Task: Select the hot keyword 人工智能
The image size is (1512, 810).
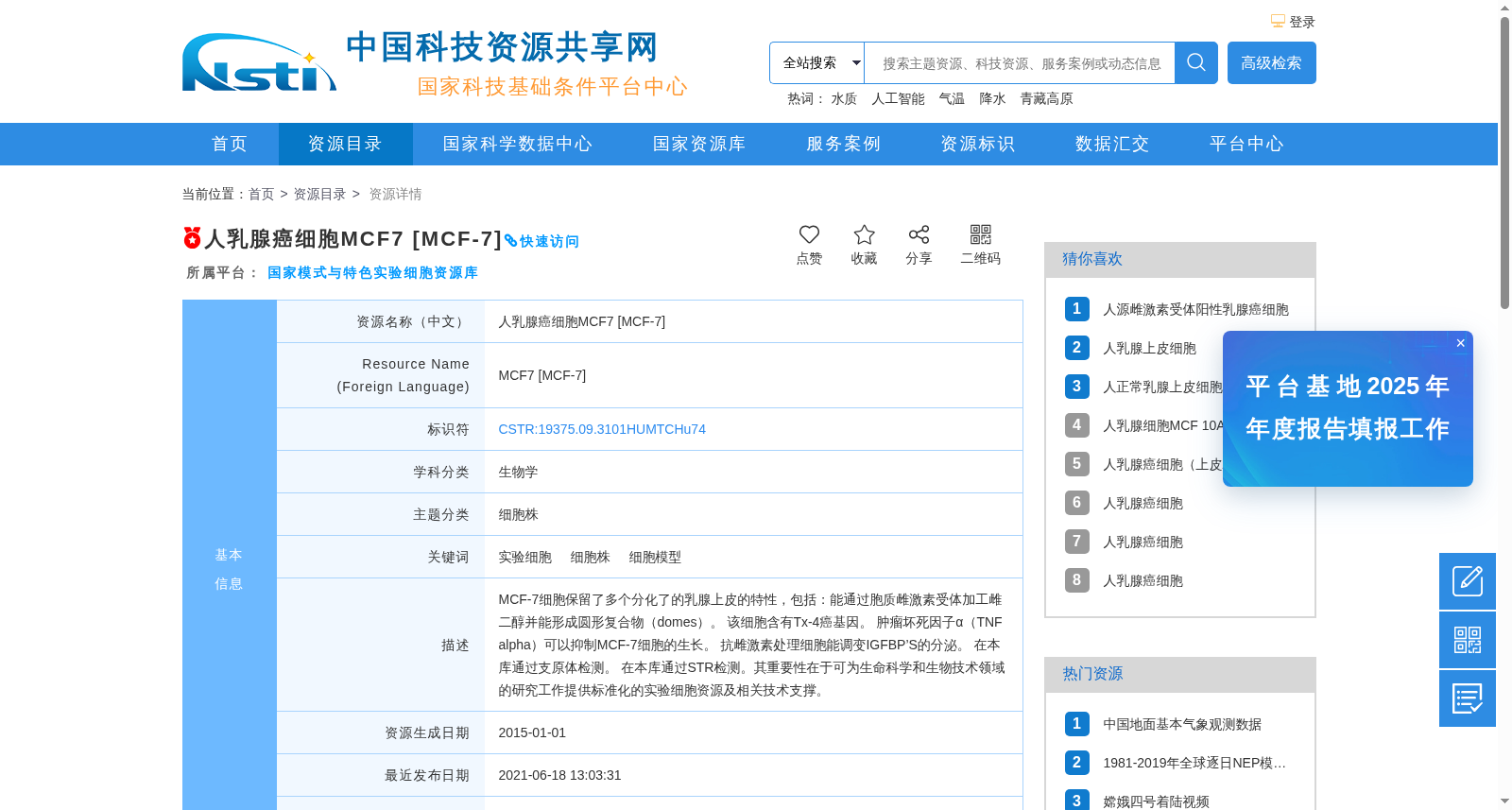Action: [898, 98]
